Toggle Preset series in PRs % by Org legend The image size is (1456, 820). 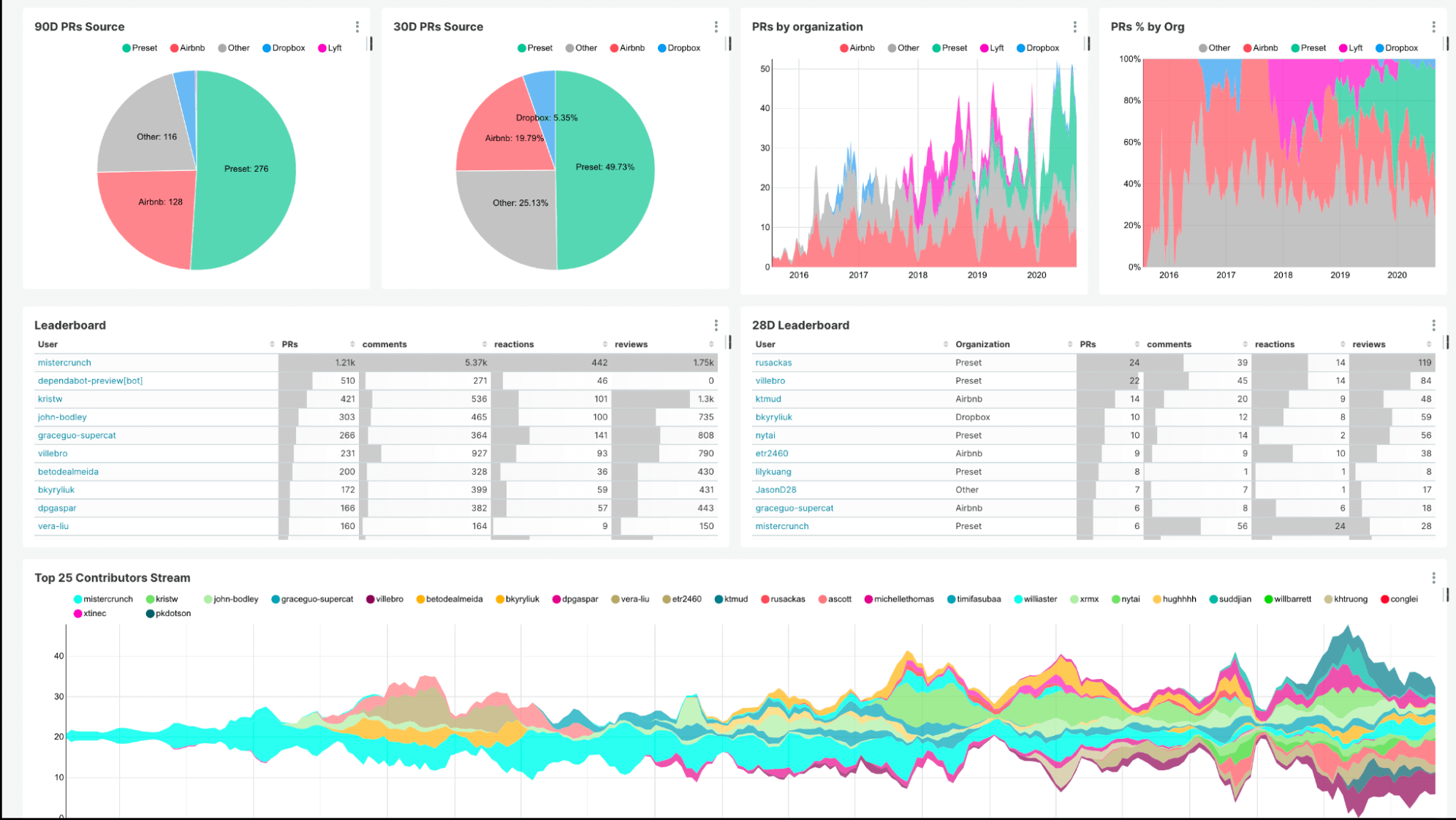[x=1308, y=48]
